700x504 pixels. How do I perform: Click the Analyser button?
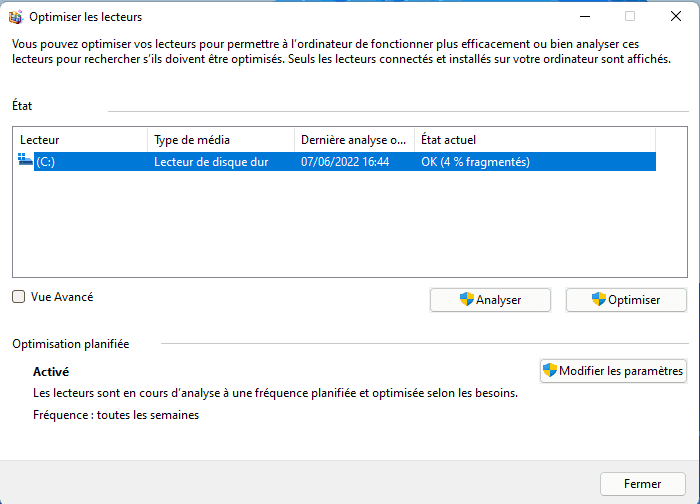490,300
